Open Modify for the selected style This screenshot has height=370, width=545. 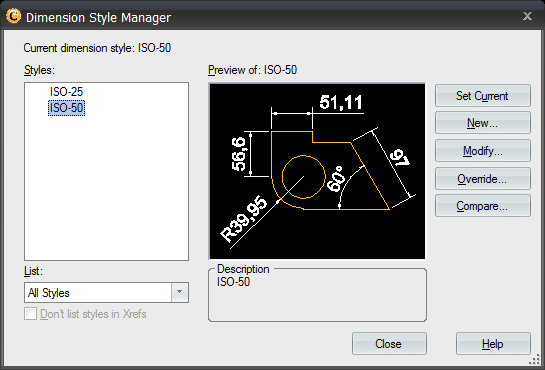(483, 151)
